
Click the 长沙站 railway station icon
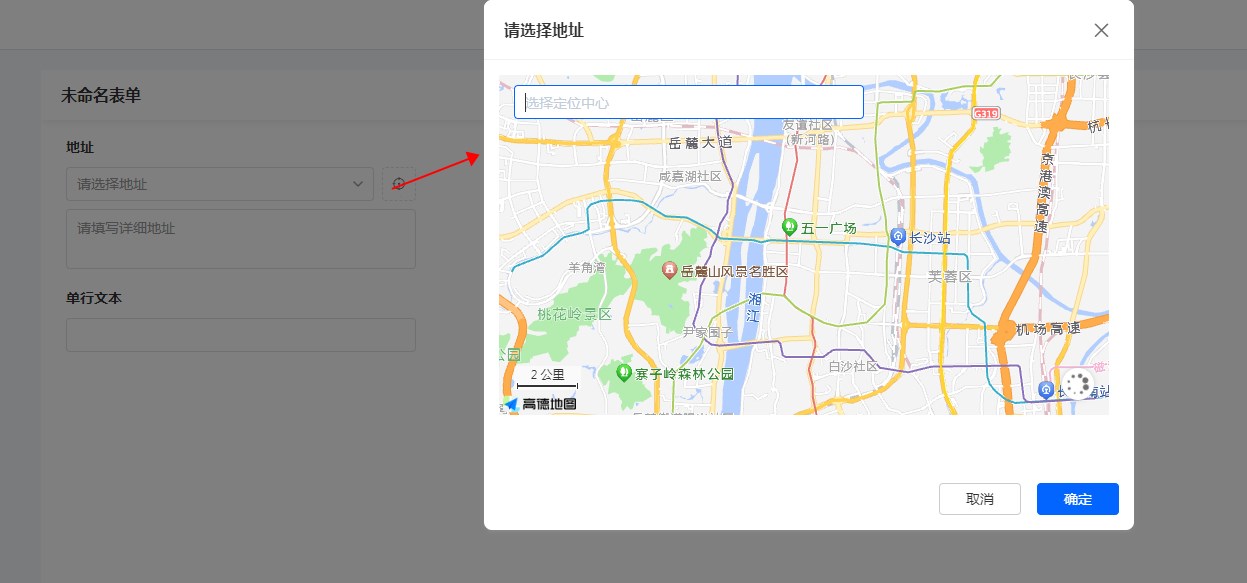[898, 237]
